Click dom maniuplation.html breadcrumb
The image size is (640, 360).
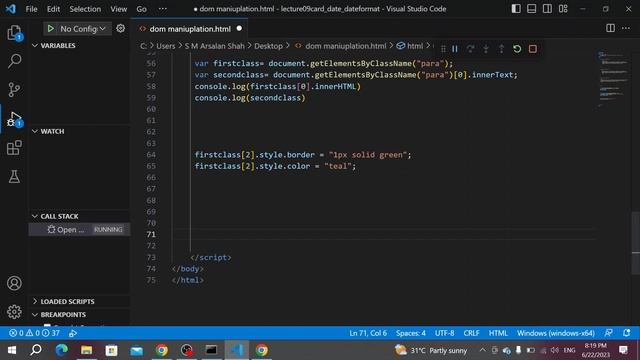point(346,46)
